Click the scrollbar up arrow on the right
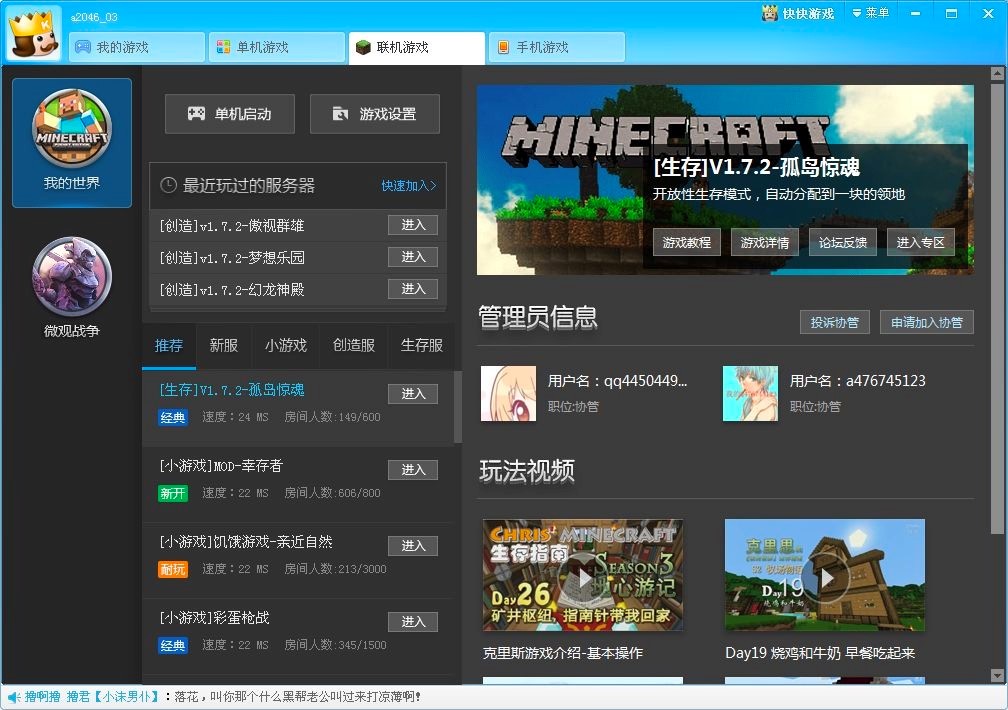 (999, 71)
